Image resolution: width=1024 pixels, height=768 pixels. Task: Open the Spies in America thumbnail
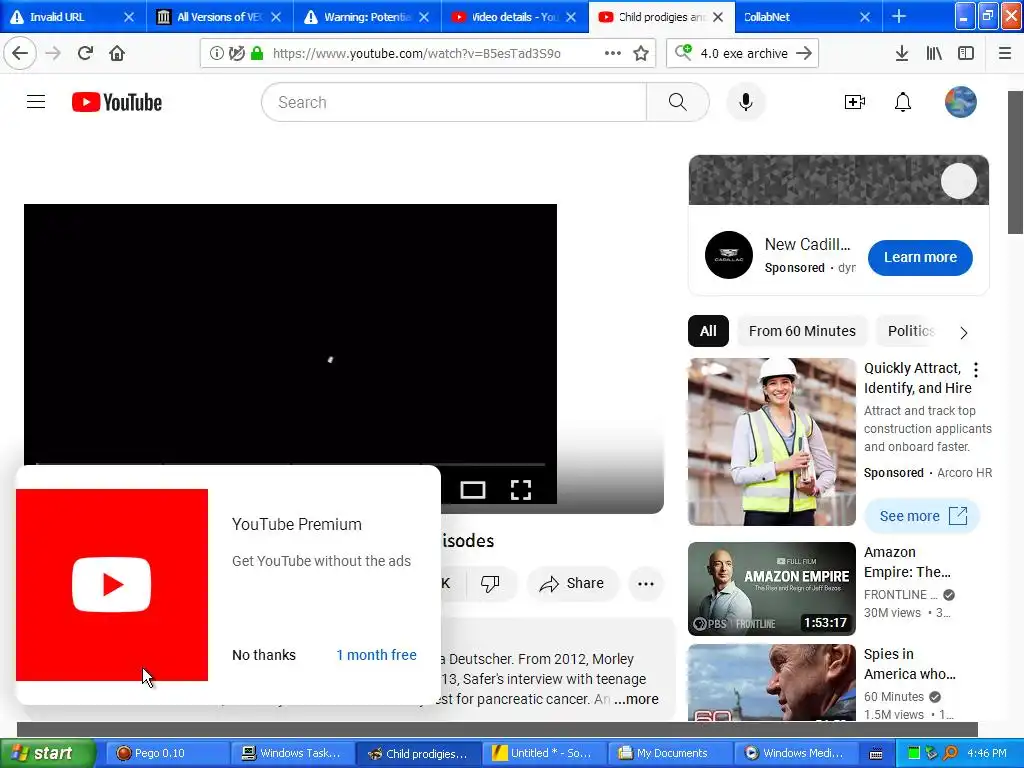(x=772, y=682)
